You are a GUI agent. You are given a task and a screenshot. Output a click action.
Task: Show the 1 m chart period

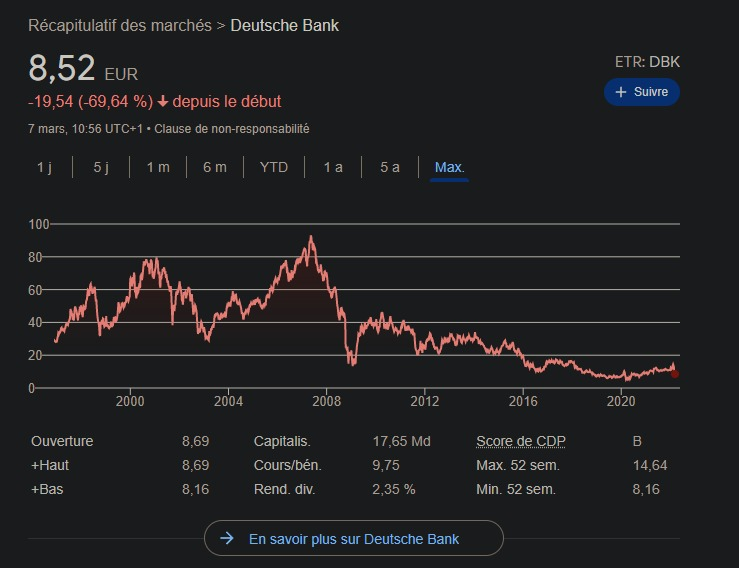tap(158, 167)
